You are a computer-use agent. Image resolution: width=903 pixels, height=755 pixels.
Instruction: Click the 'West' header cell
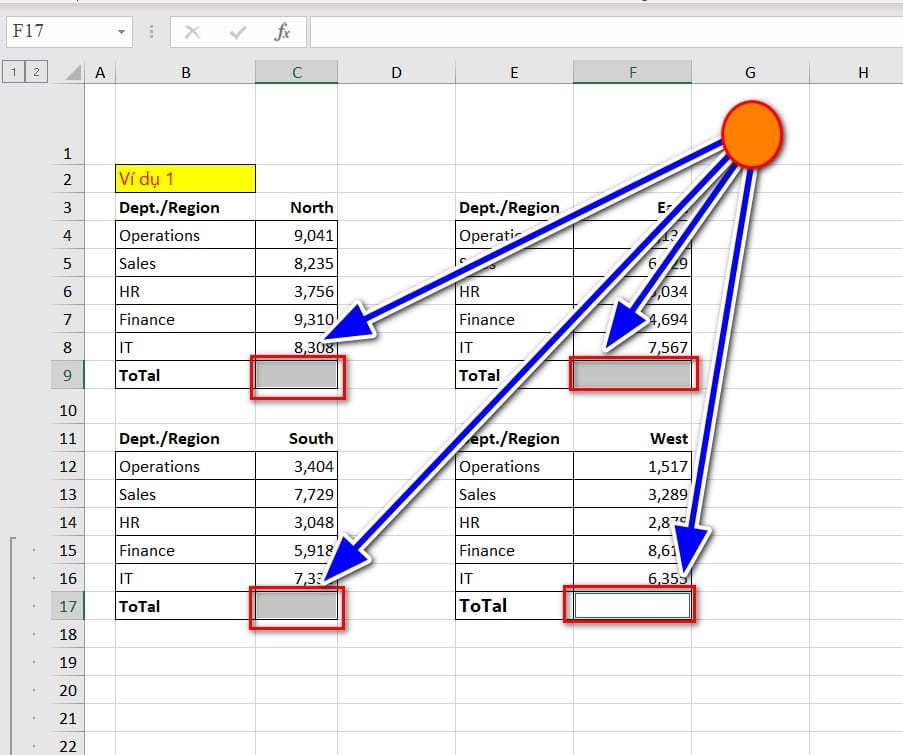632,438
